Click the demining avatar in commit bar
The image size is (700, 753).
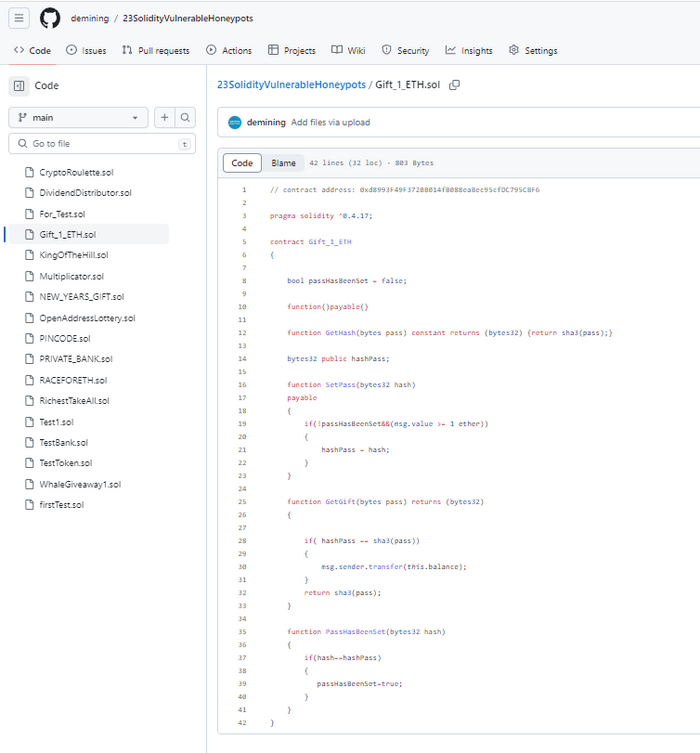click(x=235, y=122)
